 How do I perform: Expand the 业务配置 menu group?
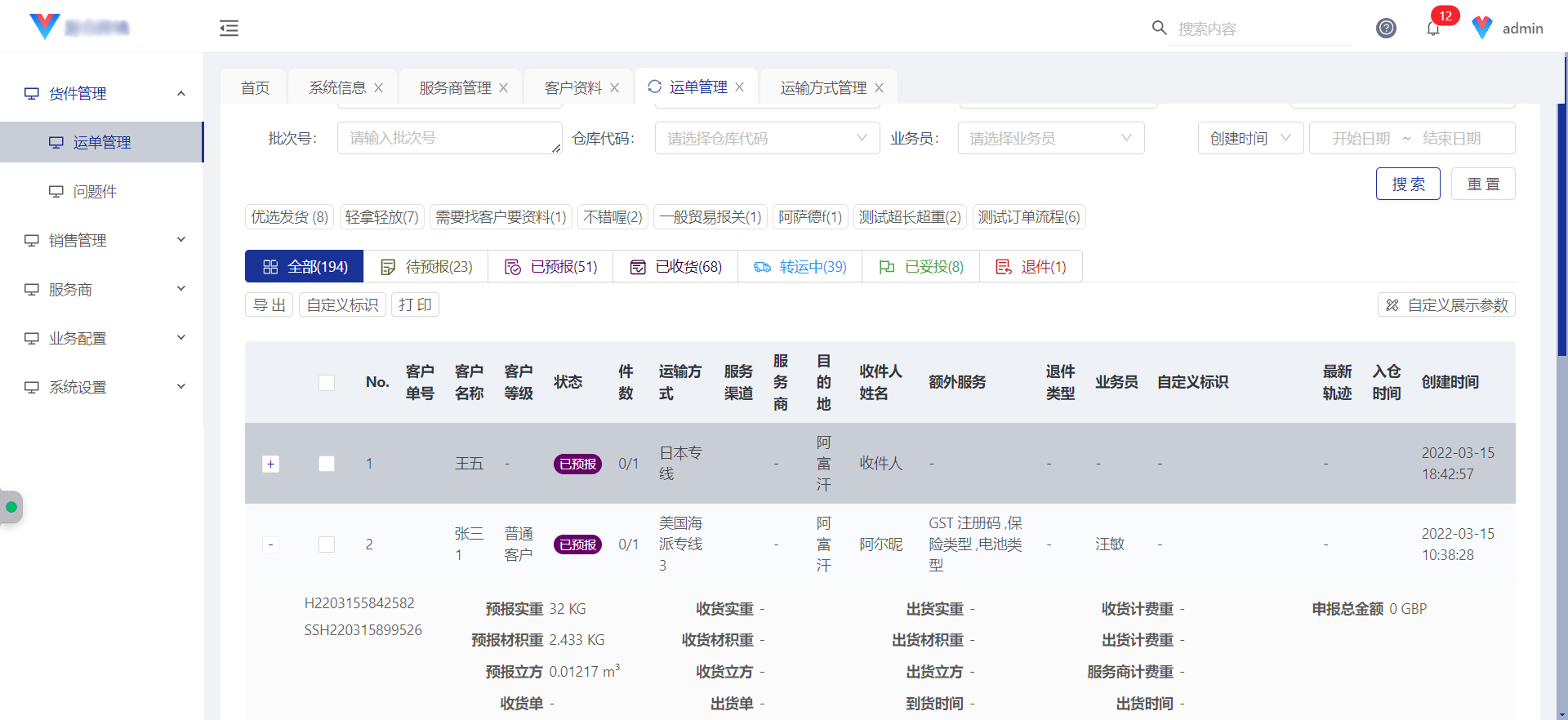[181, 338]
